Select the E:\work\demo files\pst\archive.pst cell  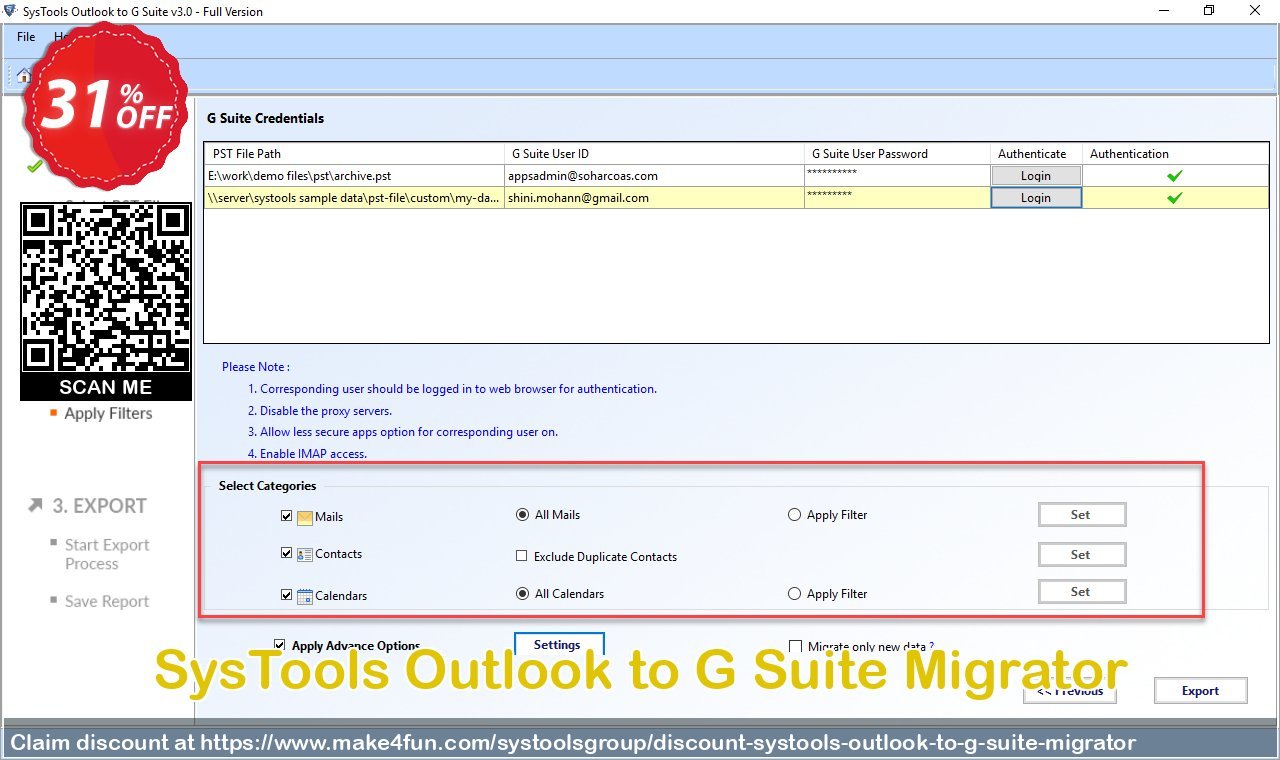click(x=355, y=176)
